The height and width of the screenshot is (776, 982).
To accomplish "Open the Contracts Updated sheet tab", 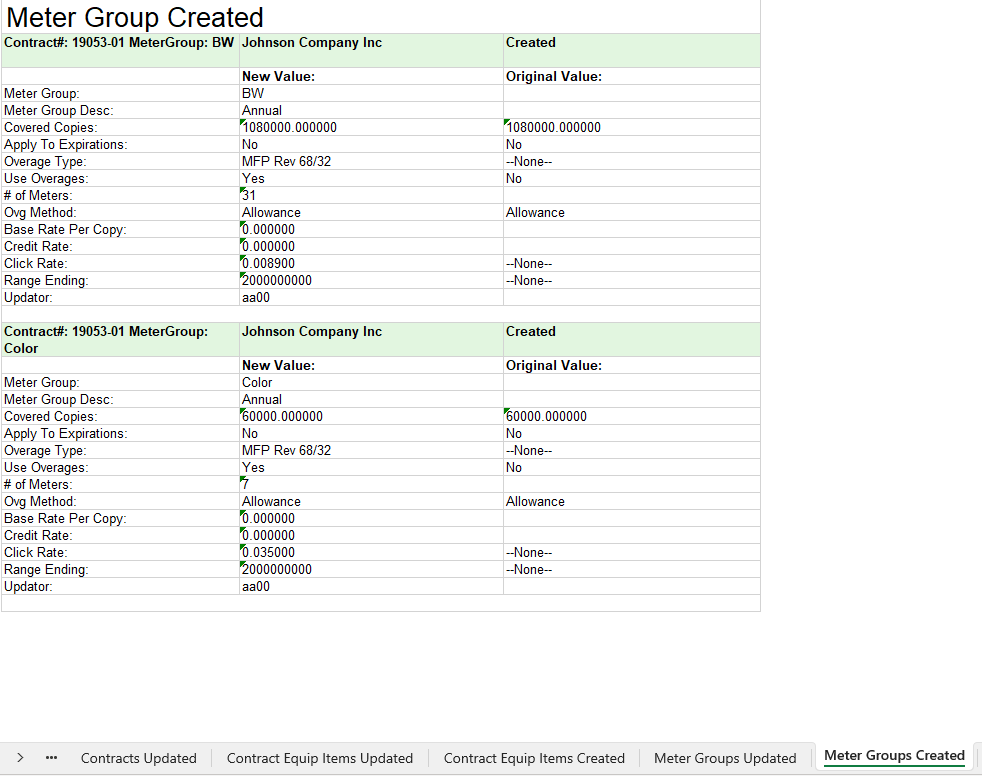I will 138,758.
